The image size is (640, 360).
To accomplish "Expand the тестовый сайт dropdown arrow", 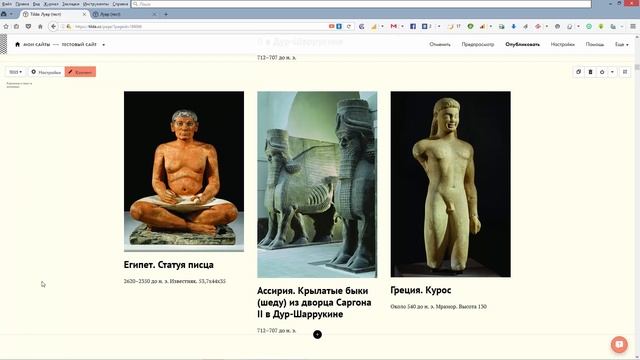I will 104,44.
